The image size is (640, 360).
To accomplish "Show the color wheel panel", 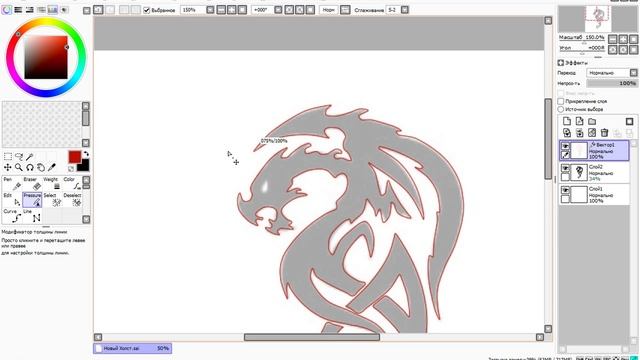I will 7,10.
